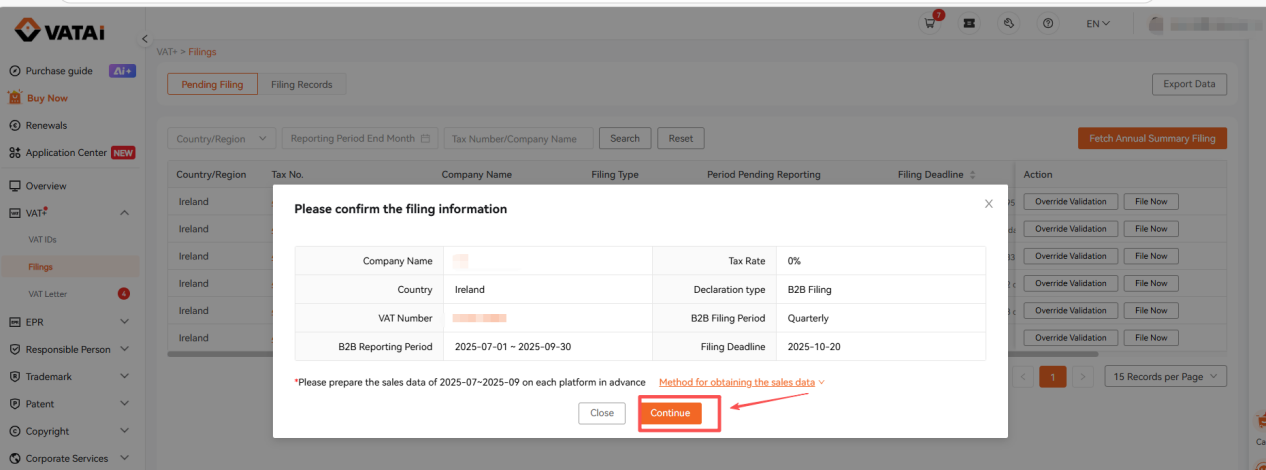Collapse the sidebar with the arrow icon
The height and width of the screenshot is (470, 1266).
pyautogui.click(x=144, y=39)
